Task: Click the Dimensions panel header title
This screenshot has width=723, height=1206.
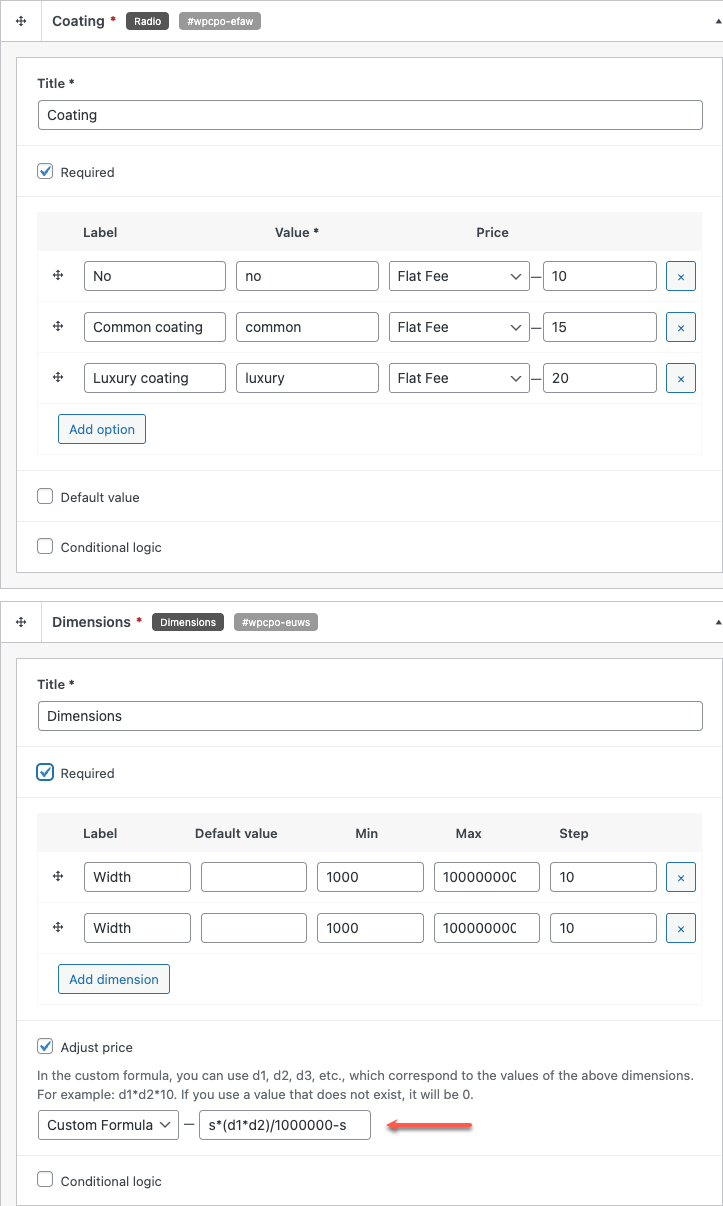Action: [91, 622]
